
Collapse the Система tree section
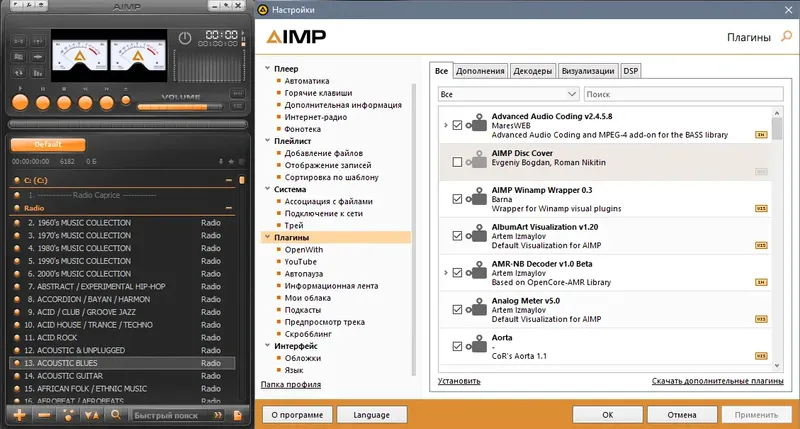(x=267, y=188)
